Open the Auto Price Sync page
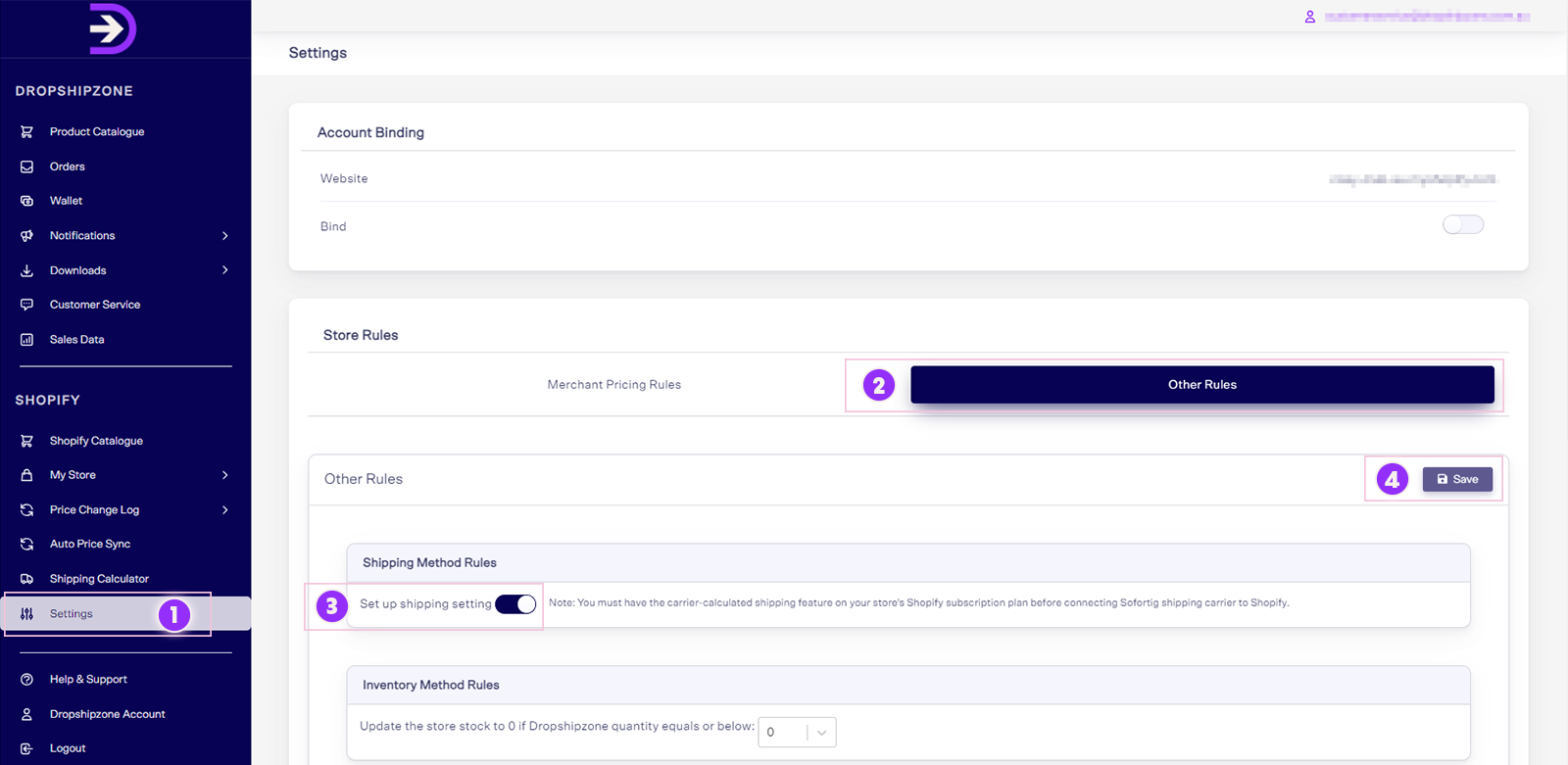The image size is (1568, 765). click(90, 545)
